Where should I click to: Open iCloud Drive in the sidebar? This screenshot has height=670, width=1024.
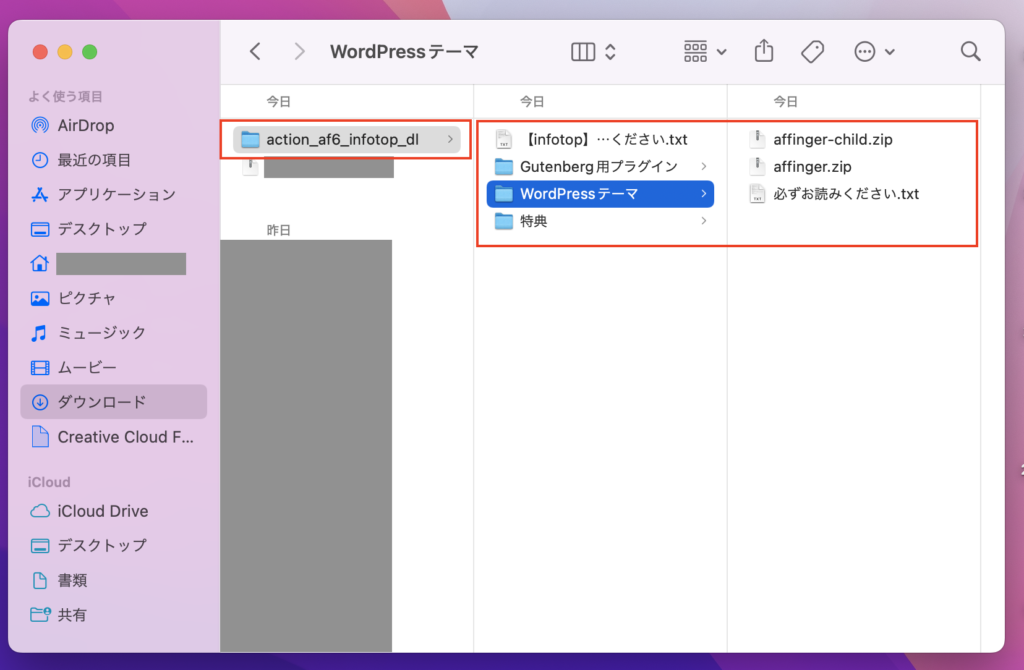[x=114, y=511]
